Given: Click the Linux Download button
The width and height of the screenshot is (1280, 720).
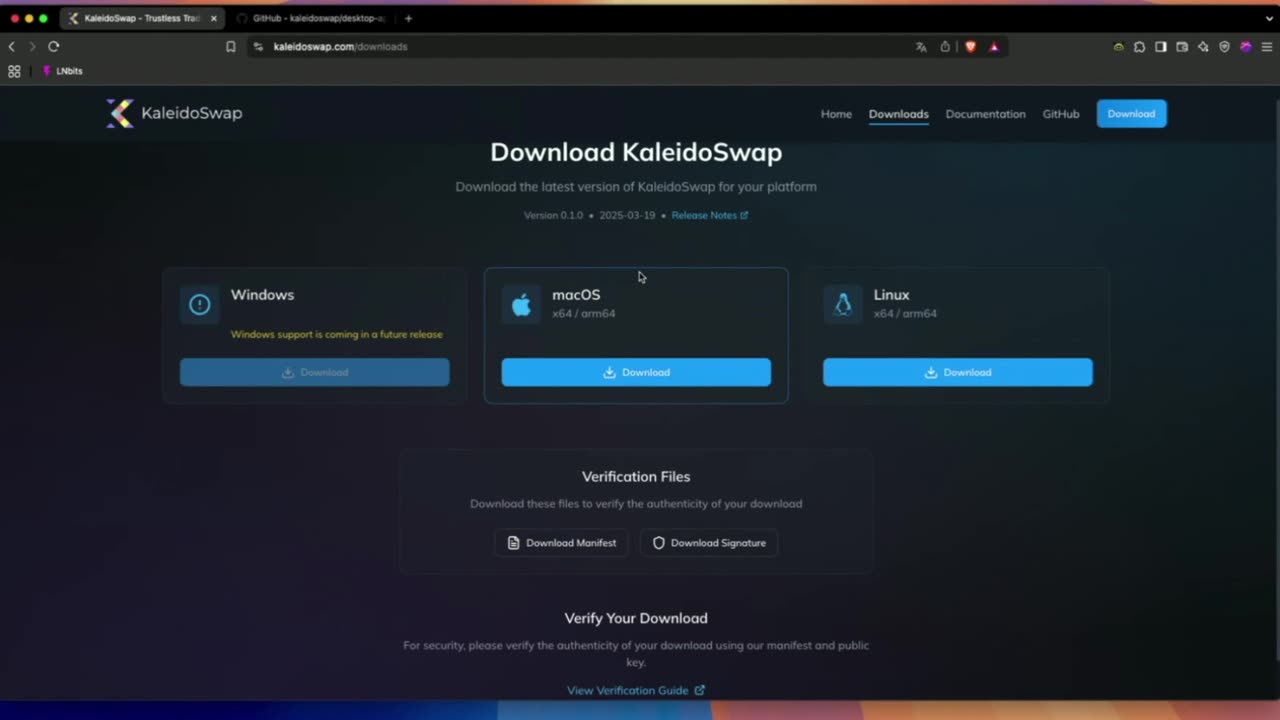Looking at the screenshot, I should click(957, 372).
